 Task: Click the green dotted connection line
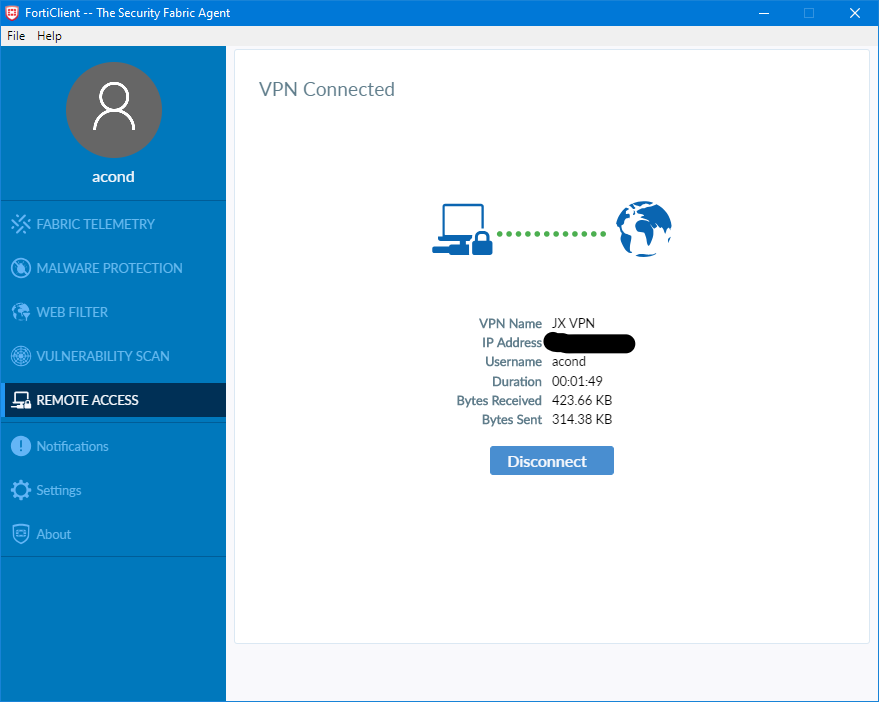(552, 234)
